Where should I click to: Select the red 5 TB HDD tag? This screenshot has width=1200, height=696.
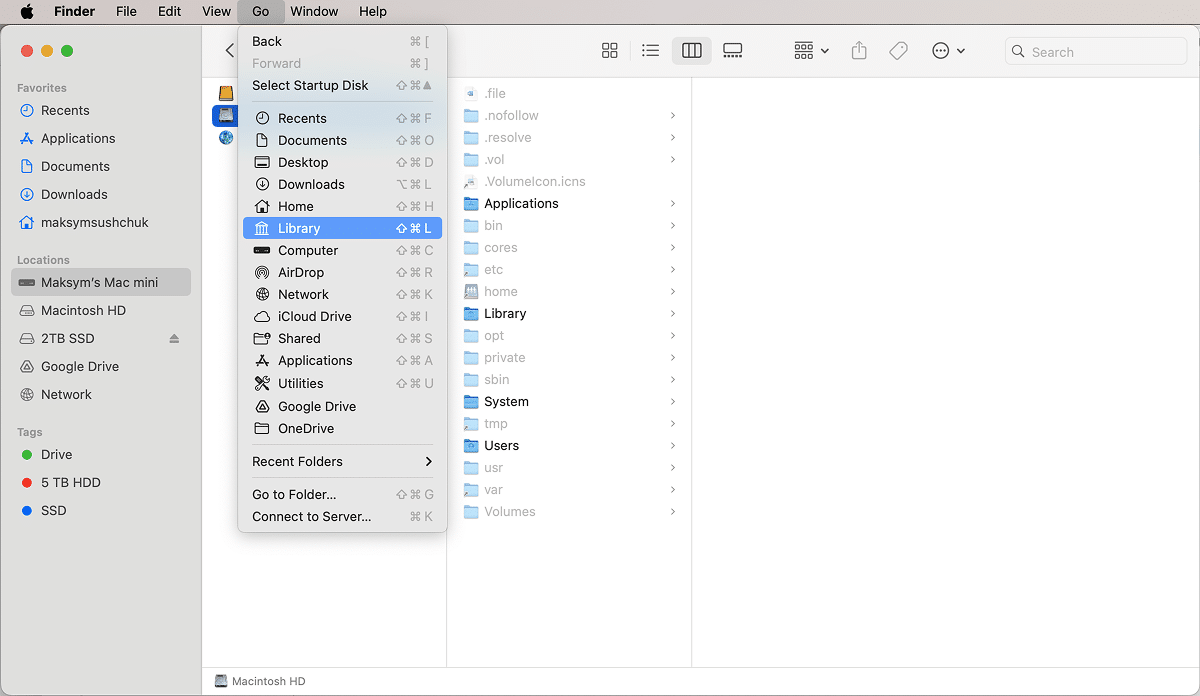(100, 482)
